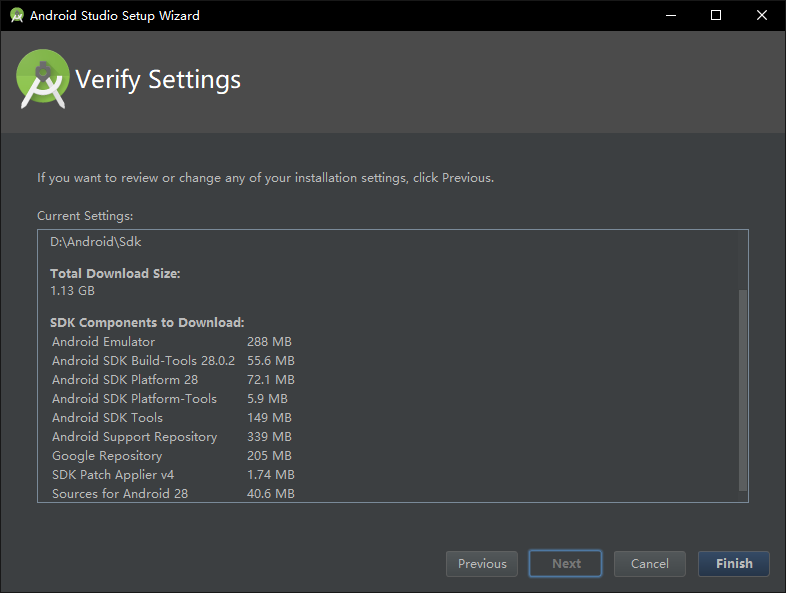This screenshot has height=593, width=786.
Task: Select the Android SDK Platform-Tools row
Action: coord(170,399)
